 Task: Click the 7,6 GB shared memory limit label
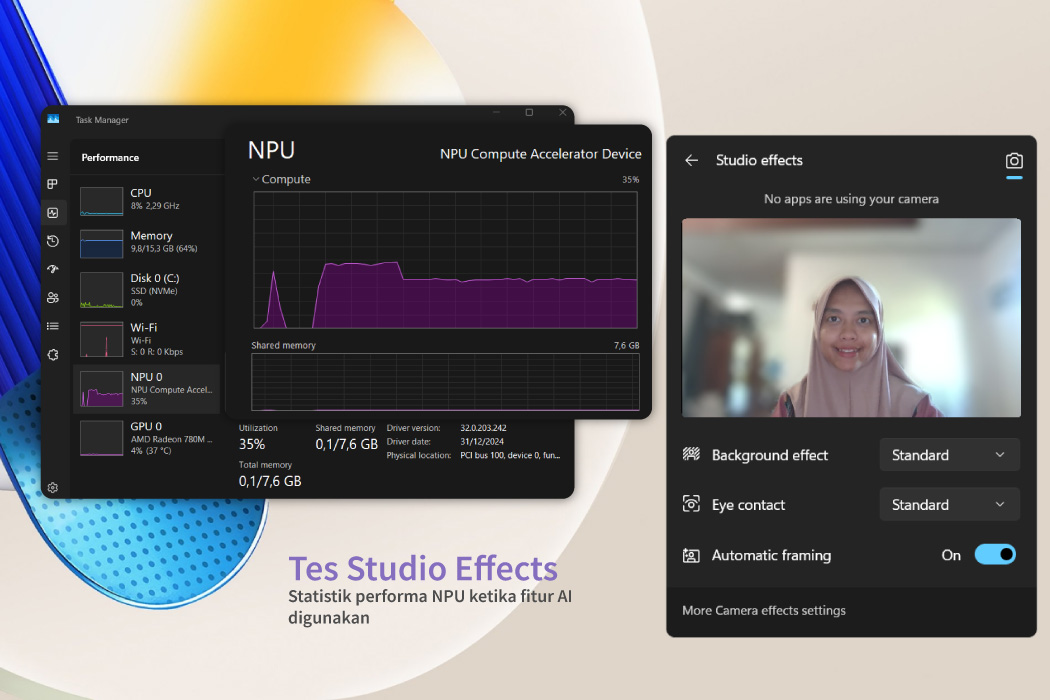pos(627,345)
